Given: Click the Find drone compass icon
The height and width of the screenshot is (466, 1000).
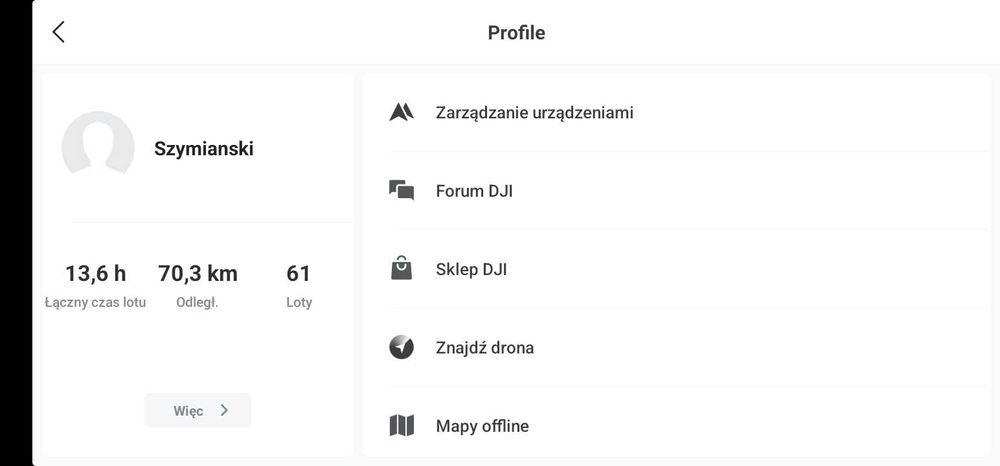Looking at the screenshot, I should pyautogui.click(x=401, y=347).
